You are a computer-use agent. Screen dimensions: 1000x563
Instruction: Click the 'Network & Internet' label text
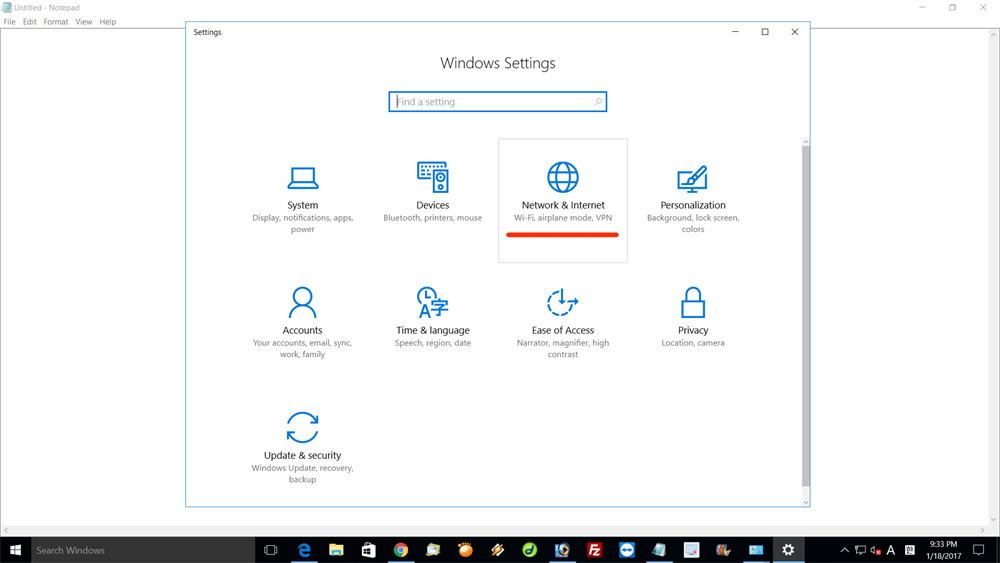click(x=563, y=205)
